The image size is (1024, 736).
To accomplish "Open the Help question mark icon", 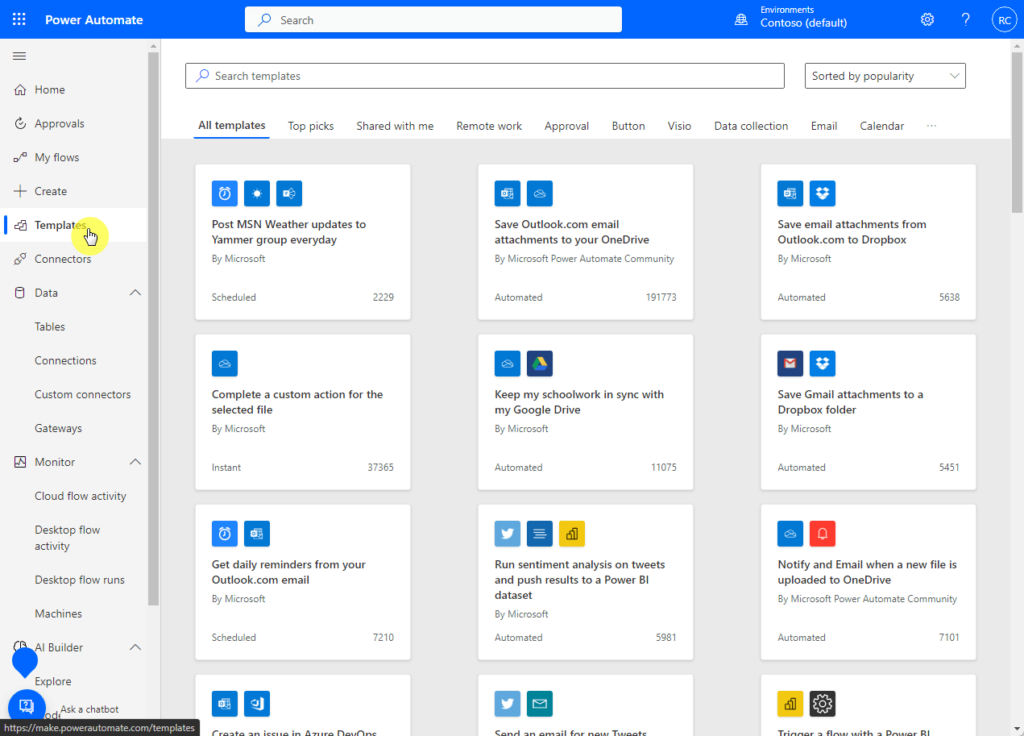I will 965,20.
